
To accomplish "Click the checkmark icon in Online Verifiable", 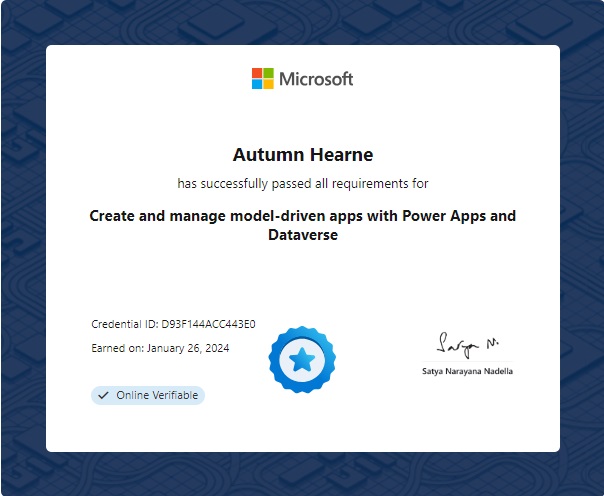I will tap(103, 395).
